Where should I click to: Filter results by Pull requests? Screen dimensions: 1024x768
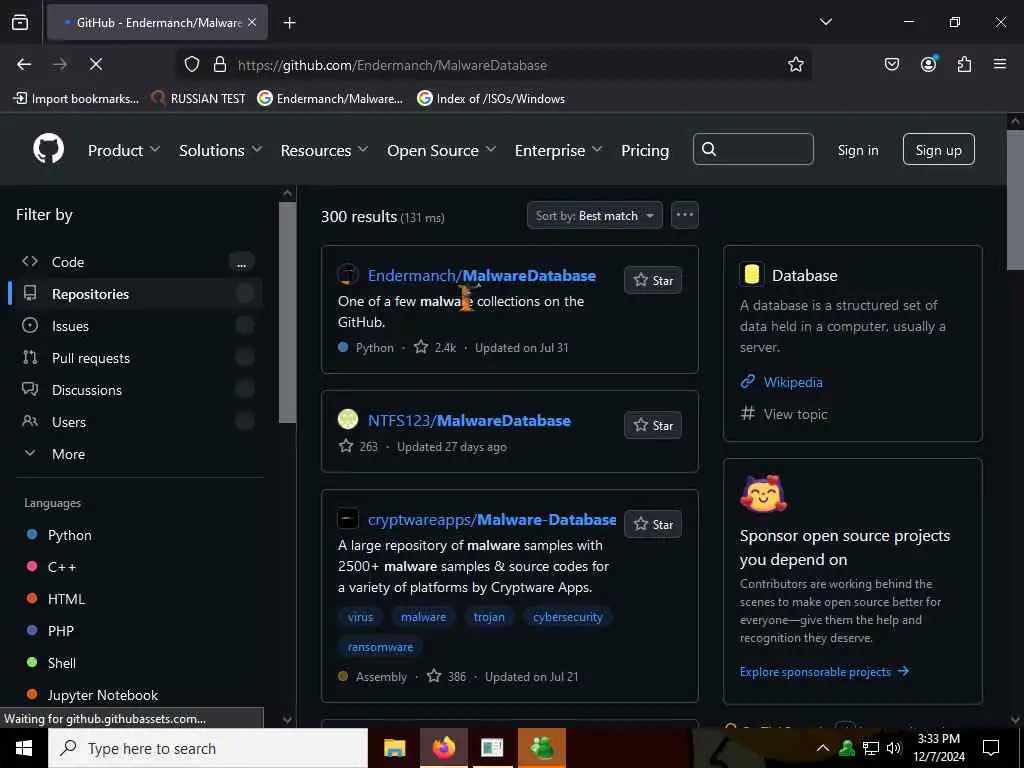[136, 358]
